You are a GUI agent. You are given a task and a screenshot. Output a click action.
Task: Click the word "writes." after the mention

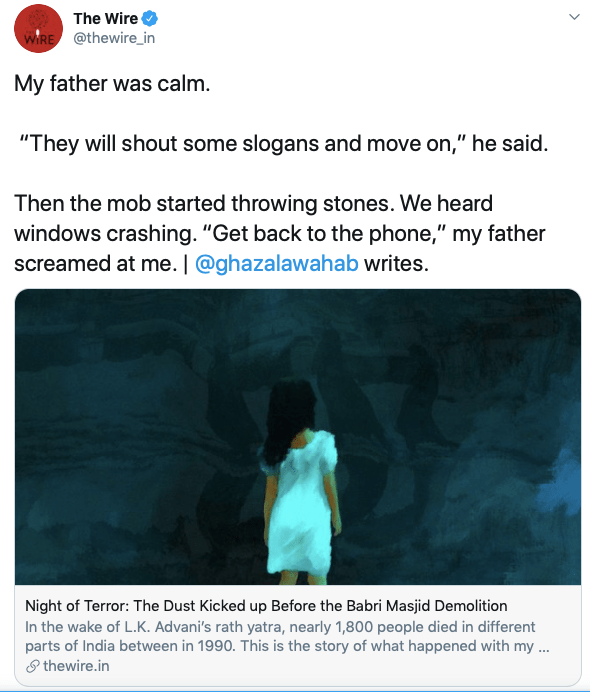(x=396, y=263)
